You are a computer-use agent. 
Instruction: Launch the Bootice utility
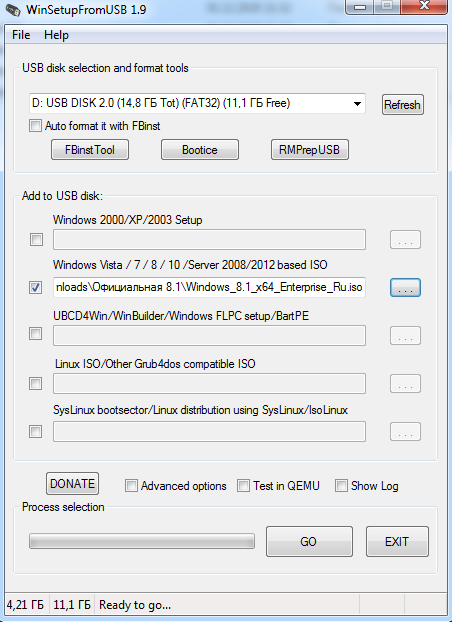point(200,150)
